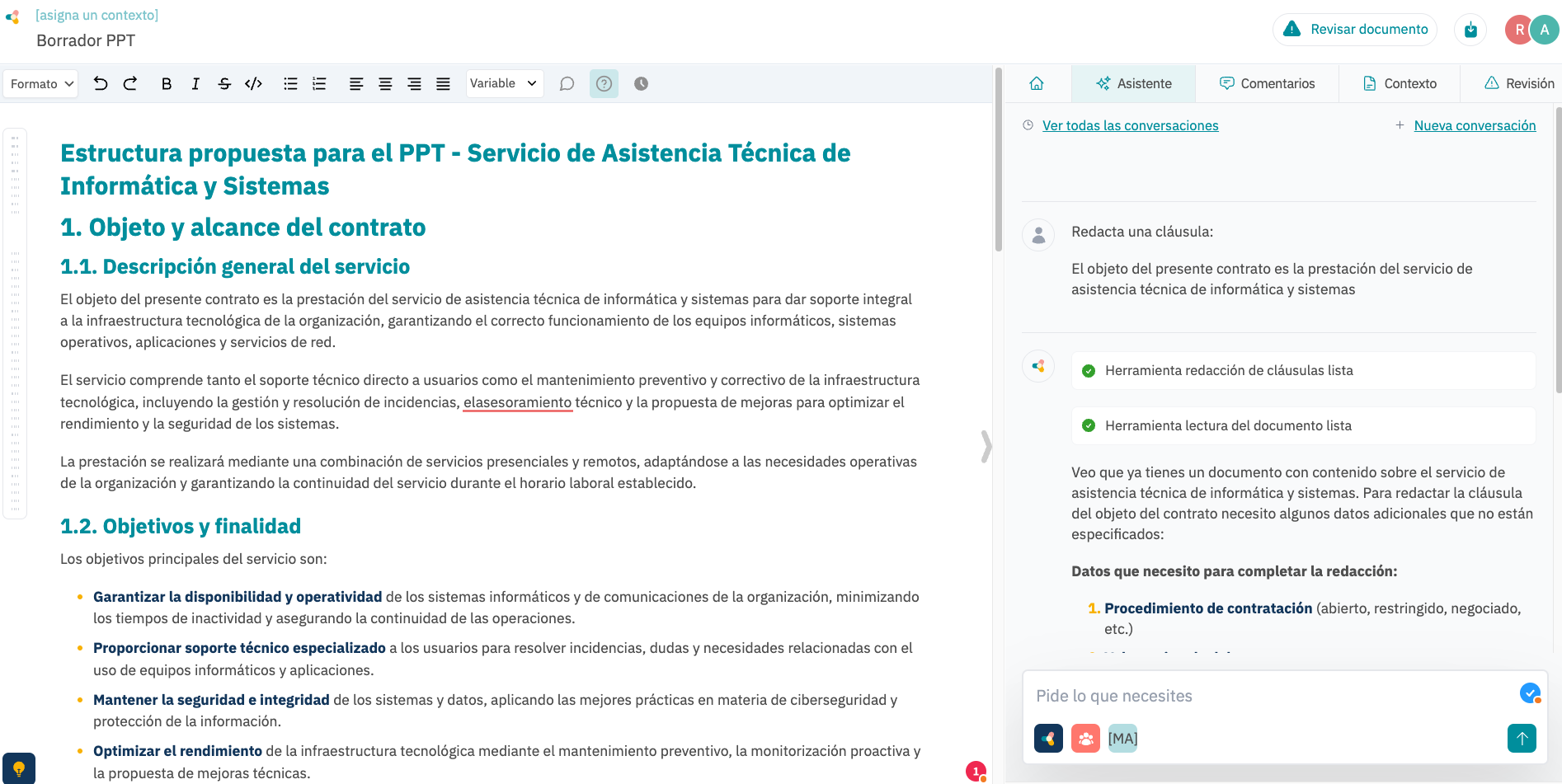Expand the Variable dropdown
Viewport: 1562px width, 784px height.
click(504, 83)
